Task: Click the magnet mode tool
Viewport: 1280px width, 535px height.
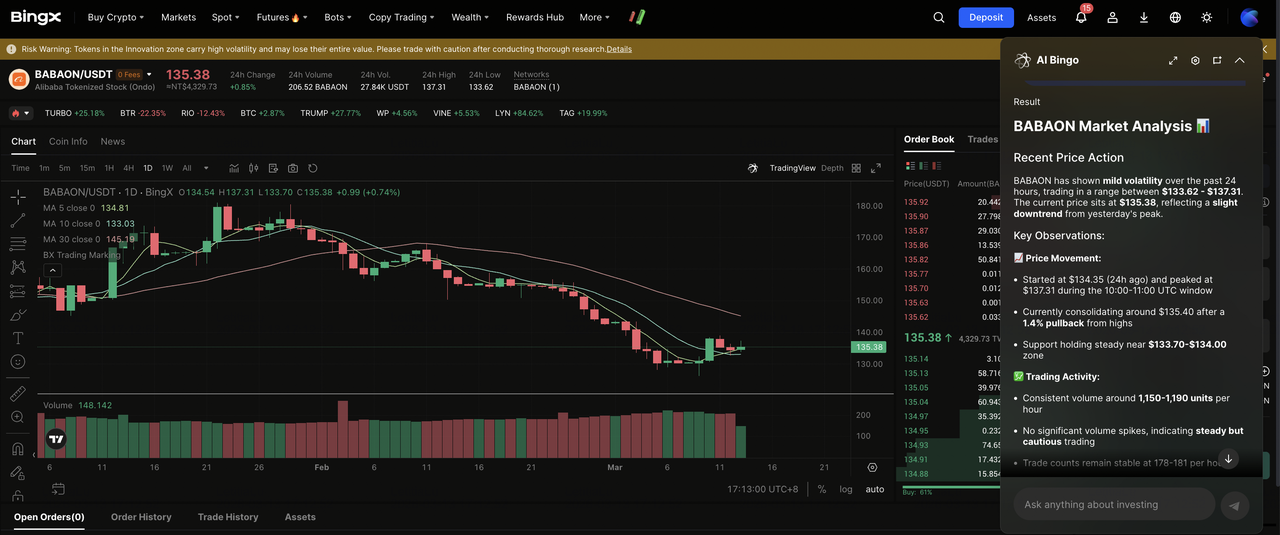Action: [x=18, y=449]
